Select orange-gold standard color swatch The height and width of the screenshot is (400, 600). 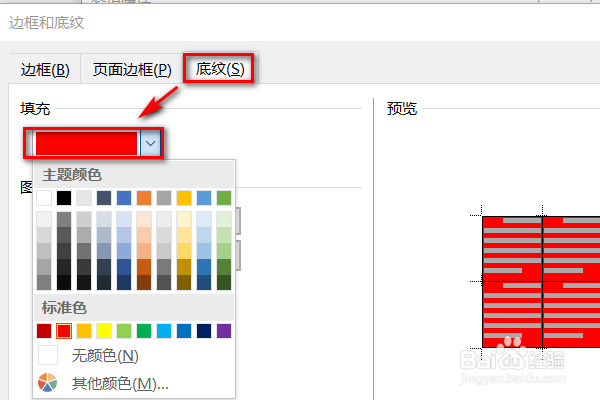(84, 331)
